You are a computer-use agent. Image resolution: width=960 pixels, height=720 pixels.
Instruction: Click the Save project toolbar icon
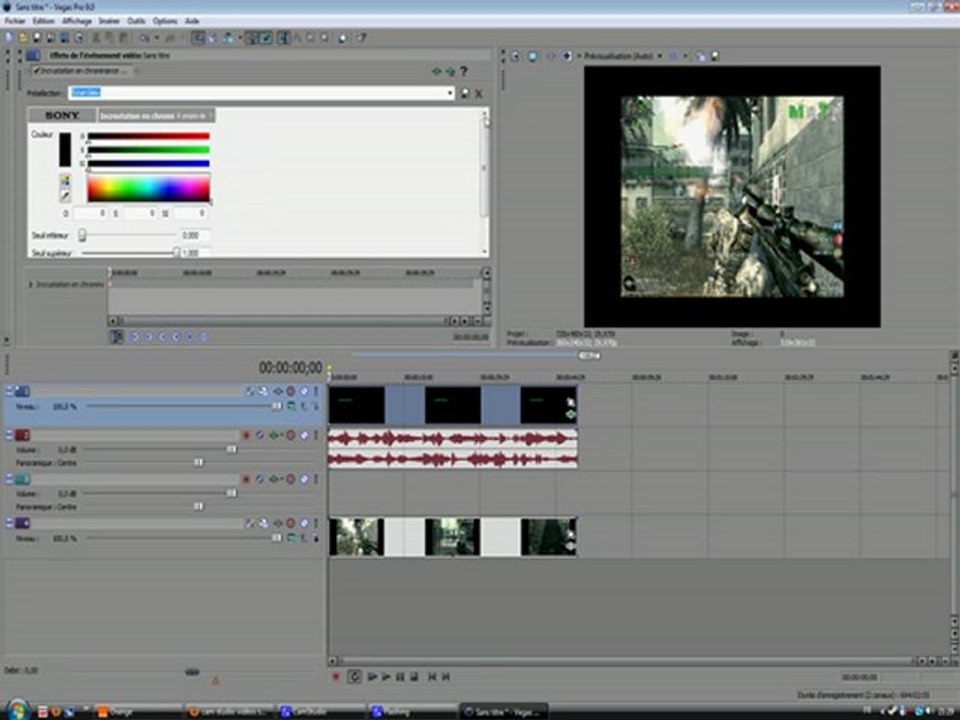click(37, 38)
